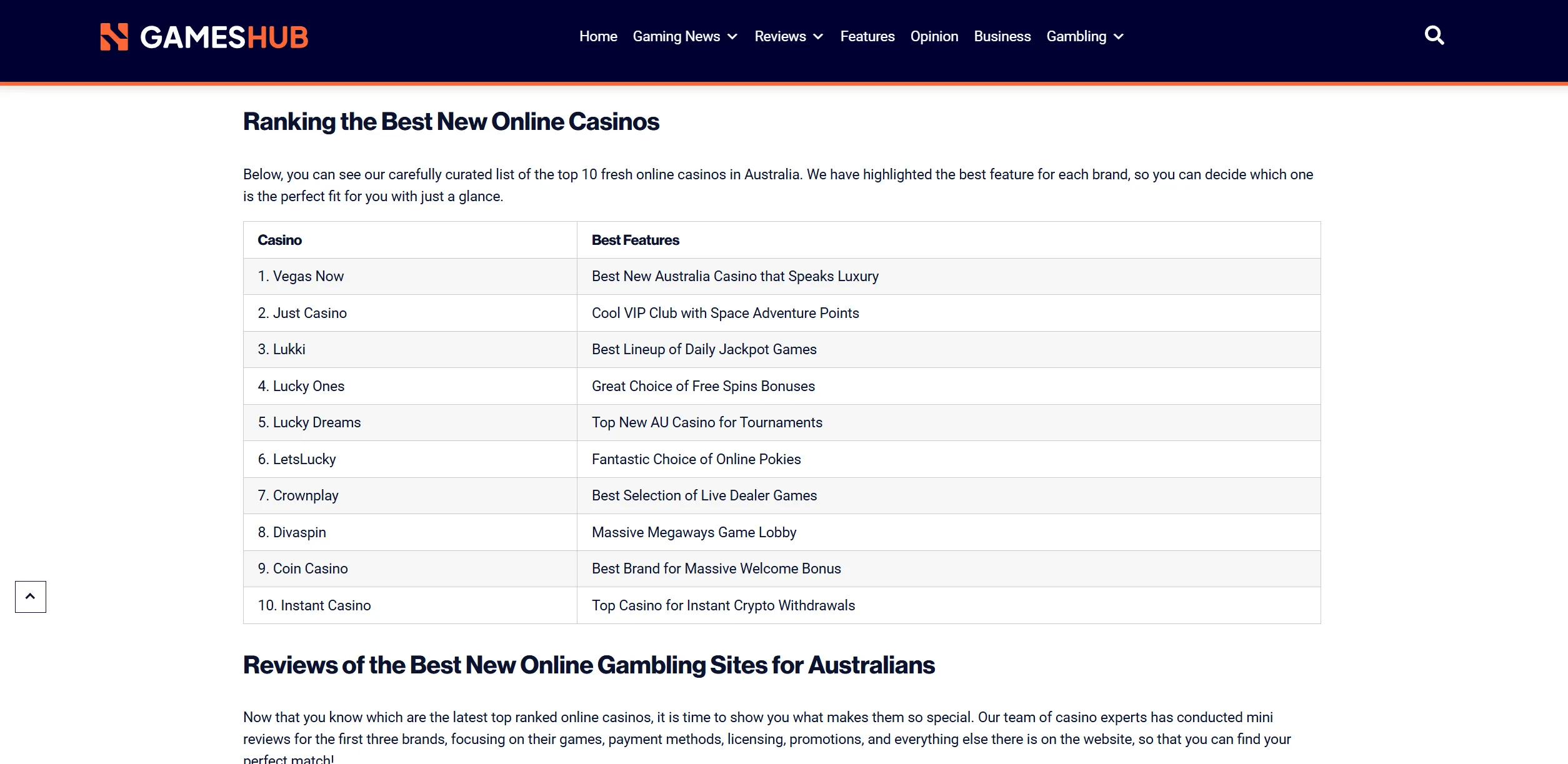
Task: Select the '10. Instant Casino' table cell
Action: point(410,605)
